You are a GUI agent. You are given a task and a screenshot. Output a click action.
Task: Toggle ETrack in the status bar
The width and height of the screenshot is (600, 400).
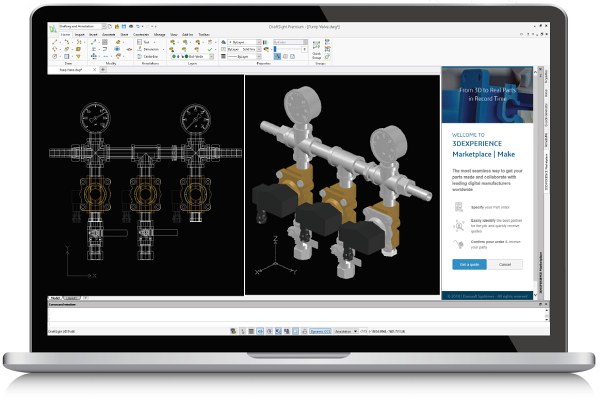(x=287, y=331)
